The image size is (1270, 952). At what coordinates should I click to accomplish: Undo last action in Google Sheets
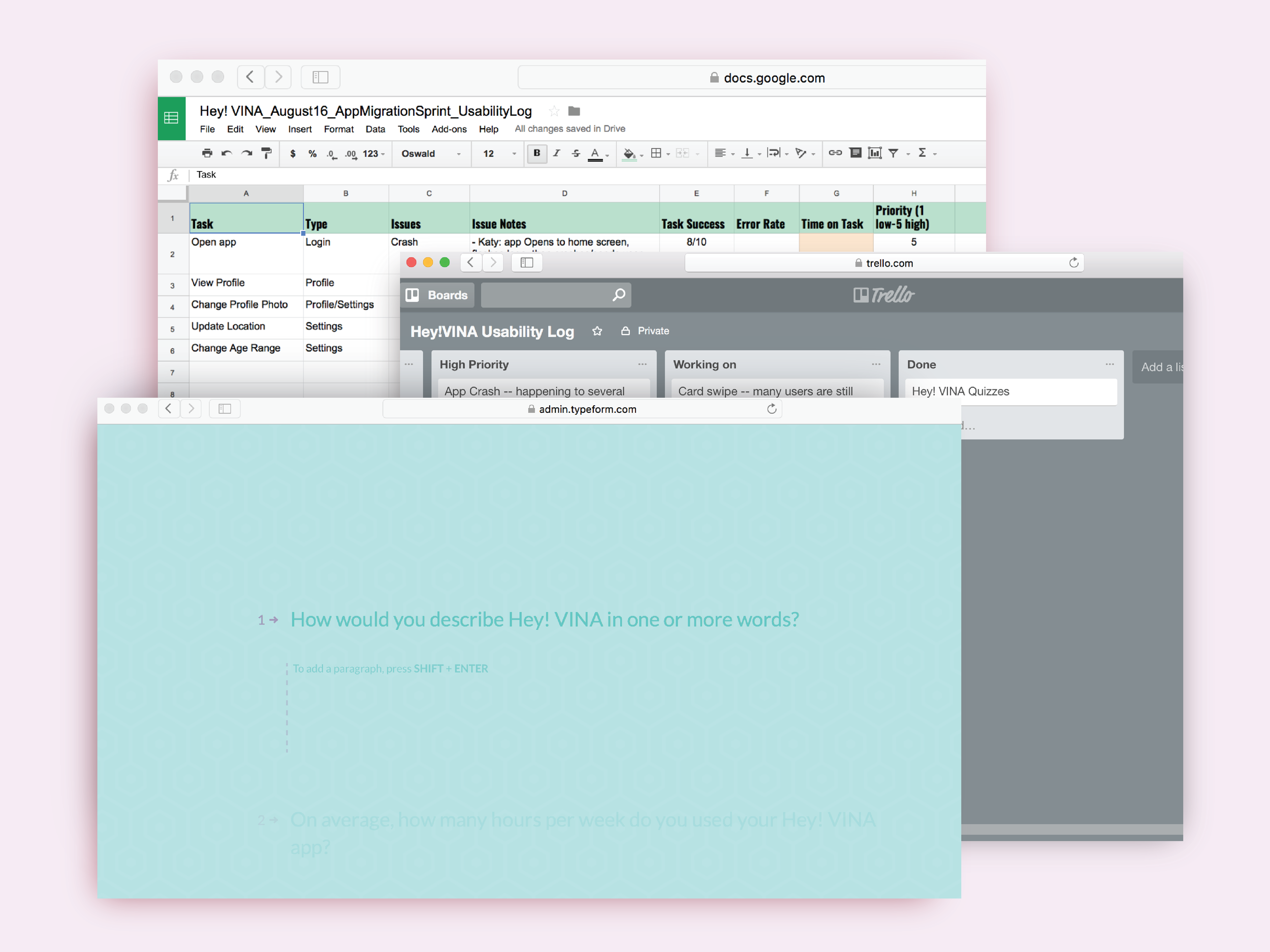(x=227, y=153)
